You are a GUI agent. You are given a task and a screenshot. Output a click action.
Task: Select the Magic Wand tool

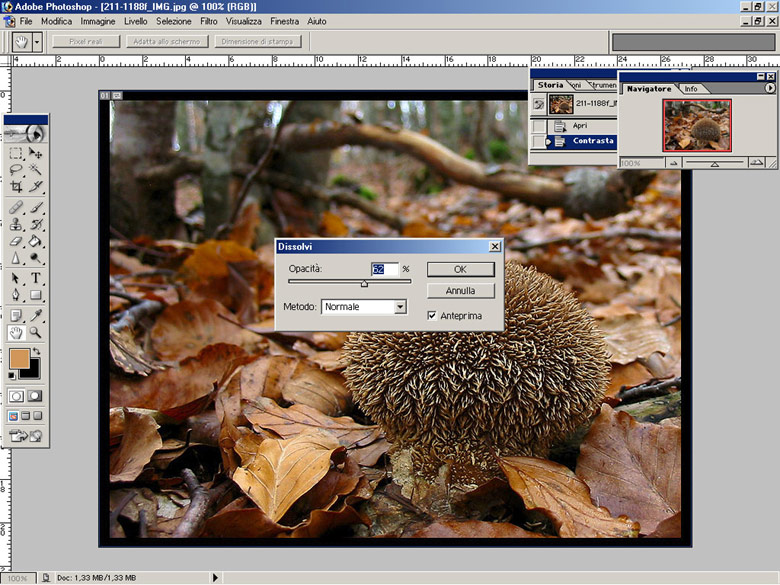click(x=36, y=170)
